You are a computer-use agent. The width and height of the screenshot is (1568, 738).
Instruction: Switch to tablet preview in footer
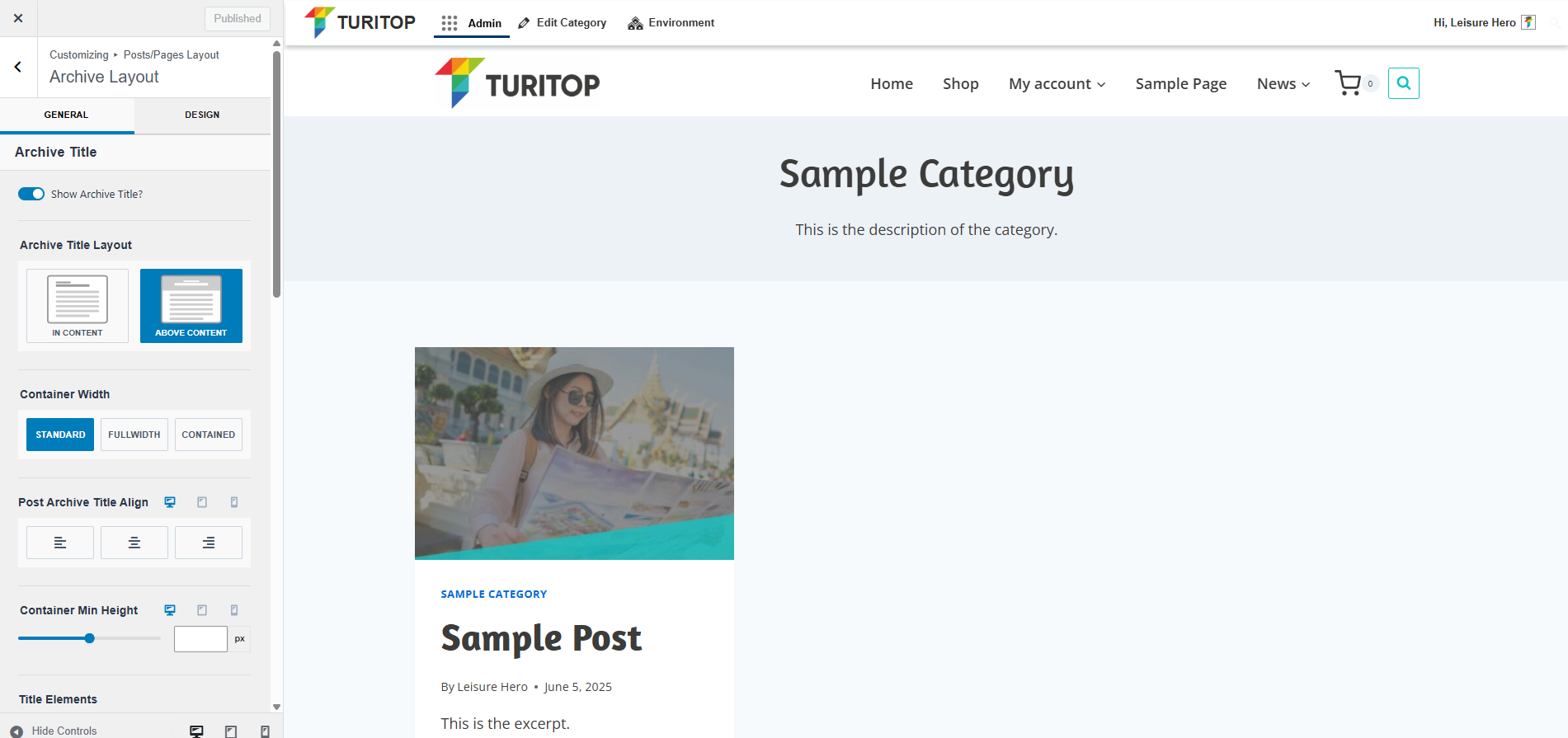(231, 731)
